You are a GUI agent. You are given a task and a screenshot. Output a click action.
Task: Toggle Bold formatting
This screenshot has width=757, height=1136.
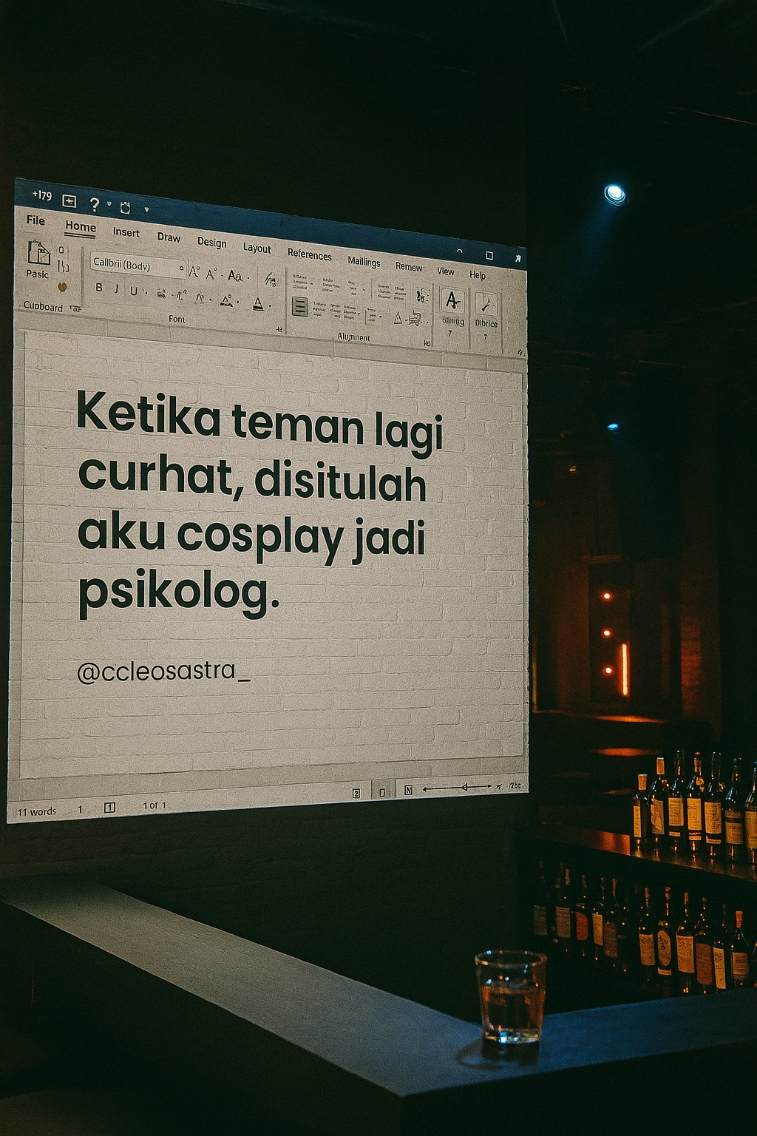pyautogui.click(x=99, y=288)
